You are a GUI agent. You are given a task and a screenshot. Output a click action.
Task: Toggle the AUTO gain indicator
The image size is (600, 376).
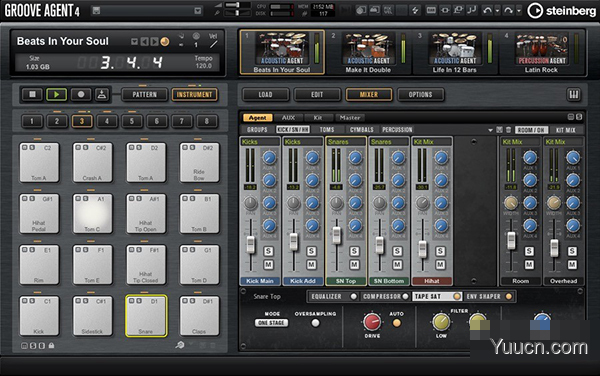(397, 323)
